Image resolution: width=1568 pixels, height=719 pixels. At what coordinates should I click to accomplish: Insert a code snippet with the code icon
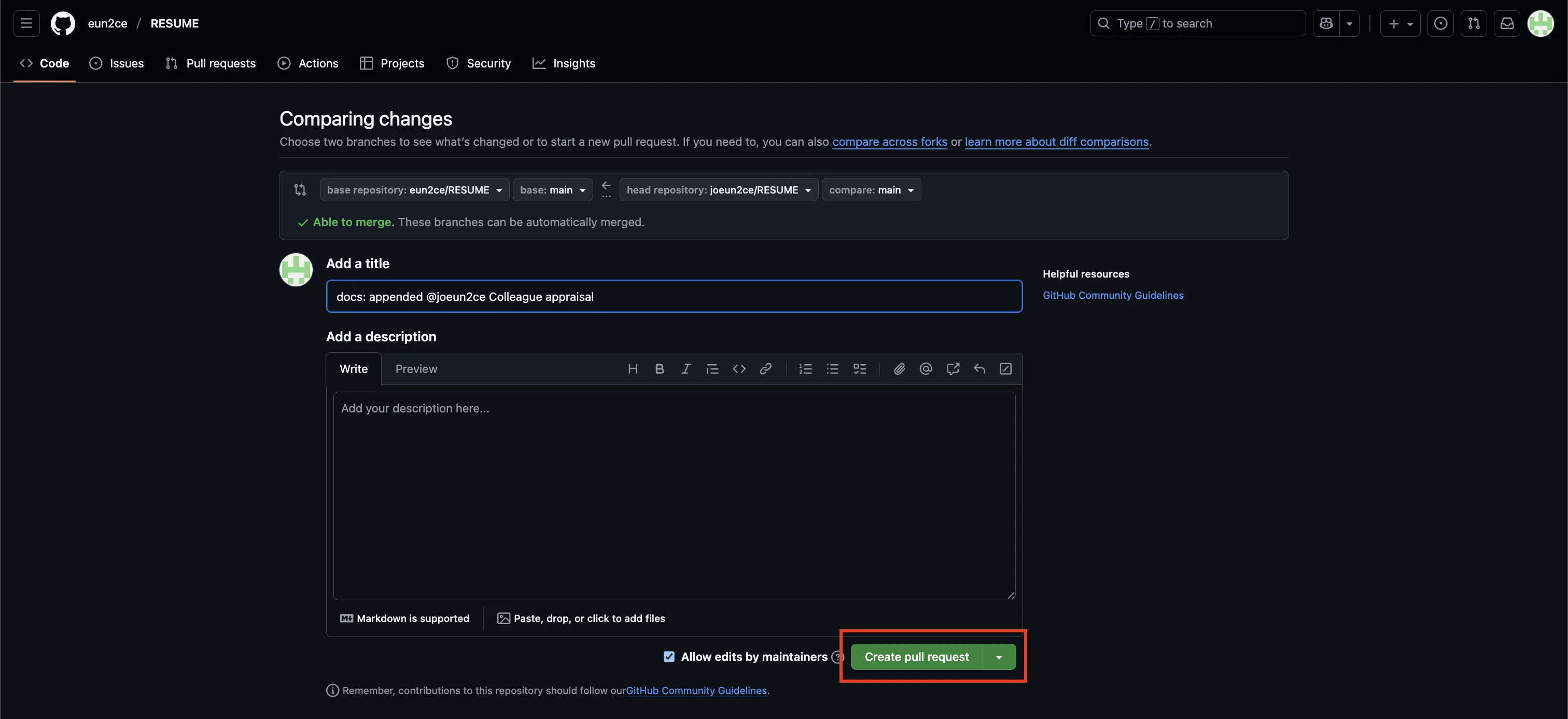coord(739,369)
